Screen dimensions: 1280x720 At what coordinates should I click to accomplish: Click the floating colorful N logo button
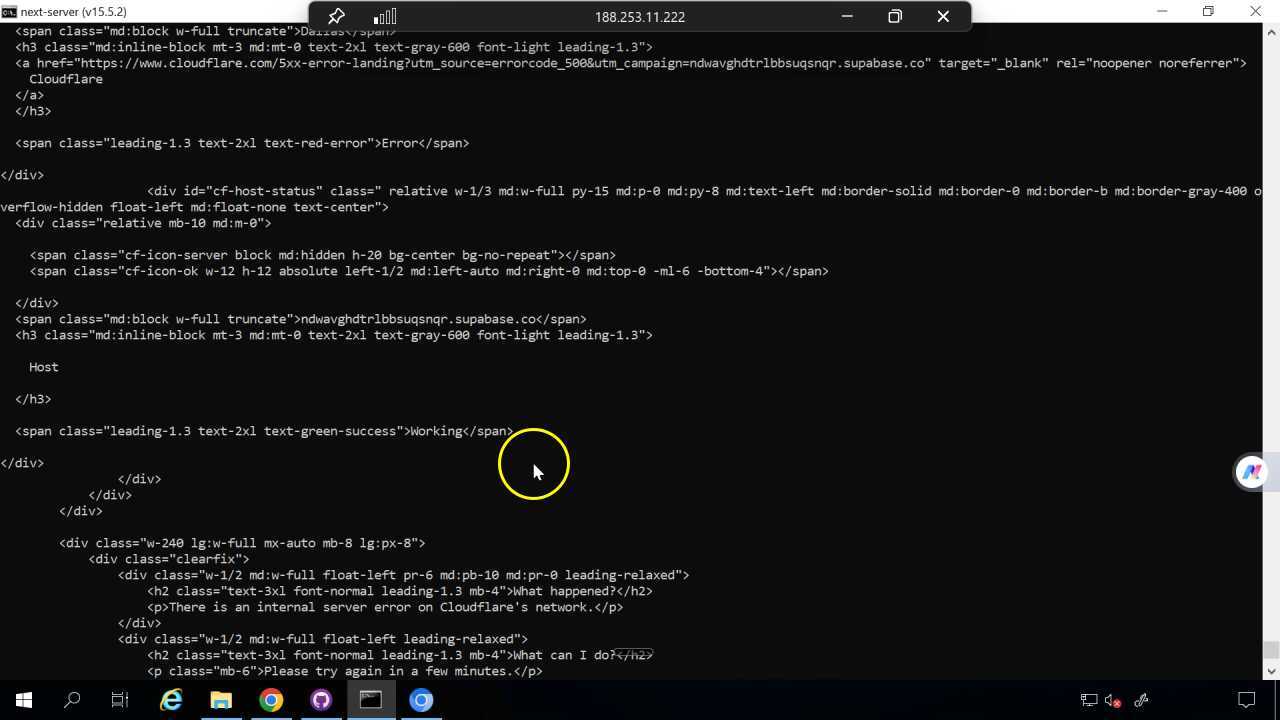[x=1251, y=472]
